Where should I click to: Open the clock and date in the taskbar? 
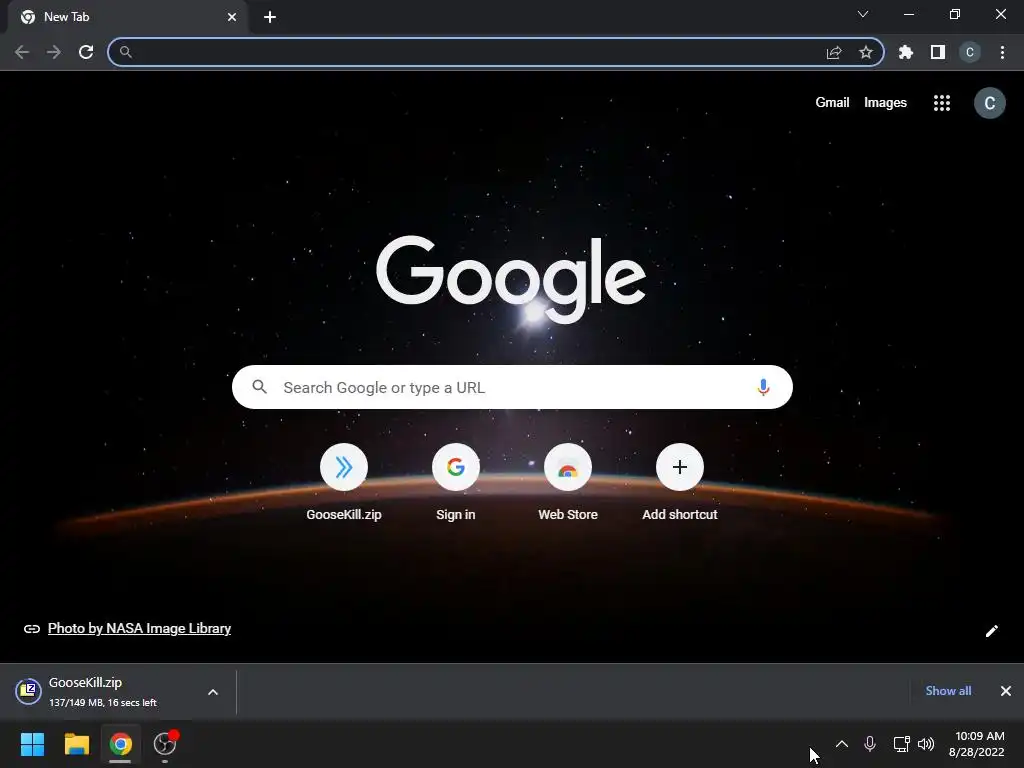pos(977,744)
